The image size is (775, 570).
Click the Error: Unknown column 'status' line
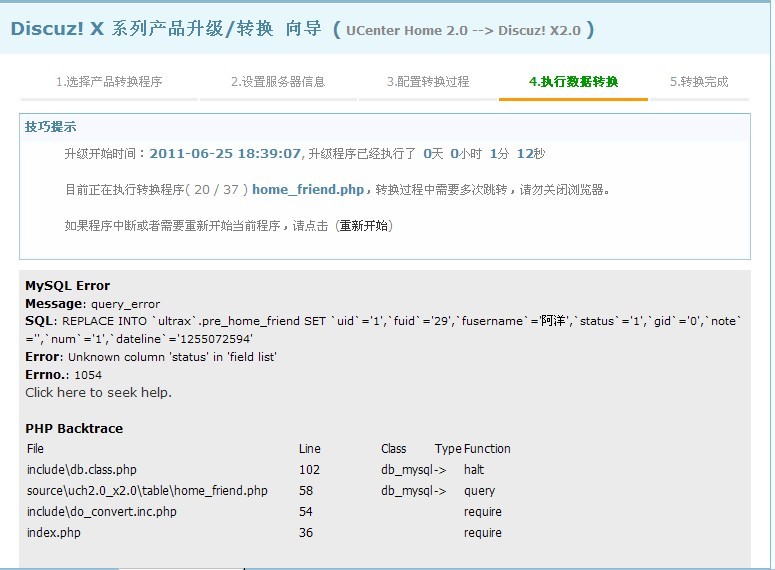(x=151, y=357)
